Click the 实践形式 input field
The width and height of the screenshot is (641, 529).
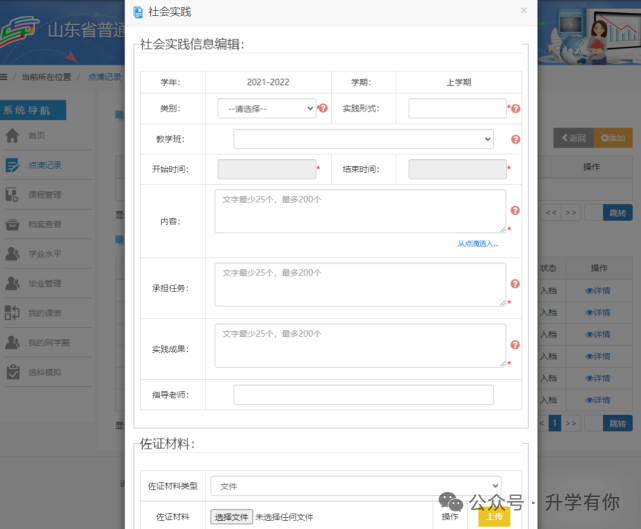457,108
